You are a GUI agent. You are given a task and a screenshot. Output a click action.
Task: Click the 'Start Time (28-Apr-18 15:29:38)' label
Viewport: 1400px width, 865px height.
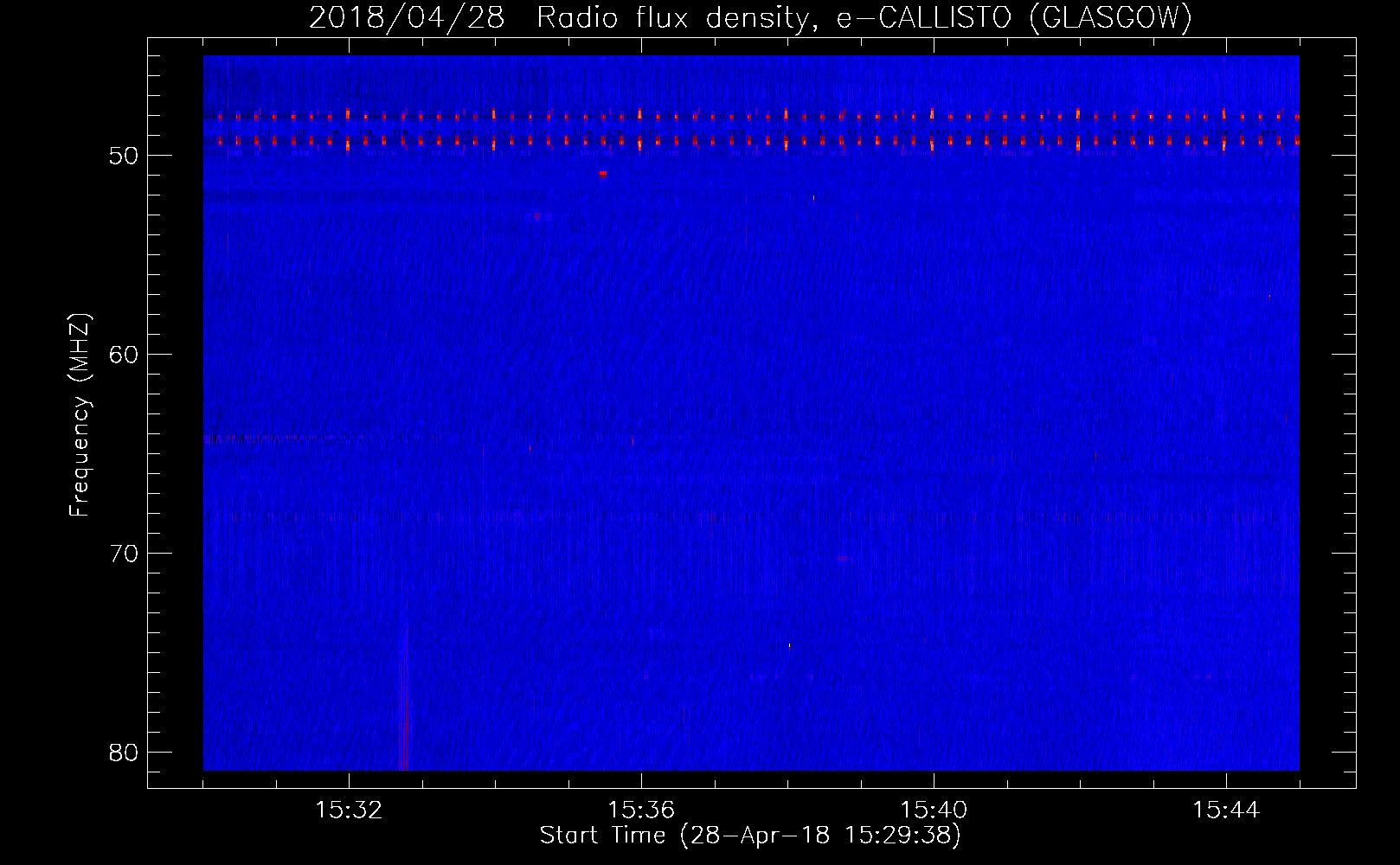click(750, 836)
